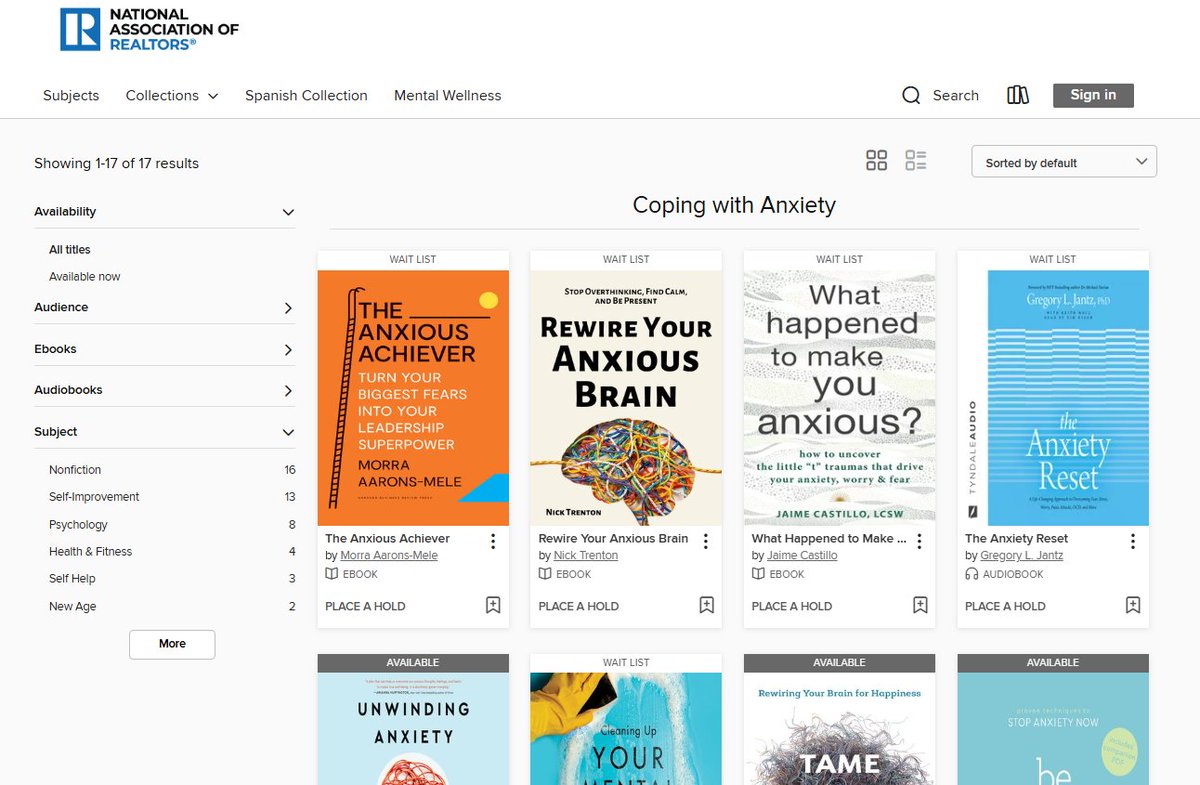This screenshot has width=1200, height=785.
Task: Click the National Association of Realtors logo
Action: (x=149, y=29)
